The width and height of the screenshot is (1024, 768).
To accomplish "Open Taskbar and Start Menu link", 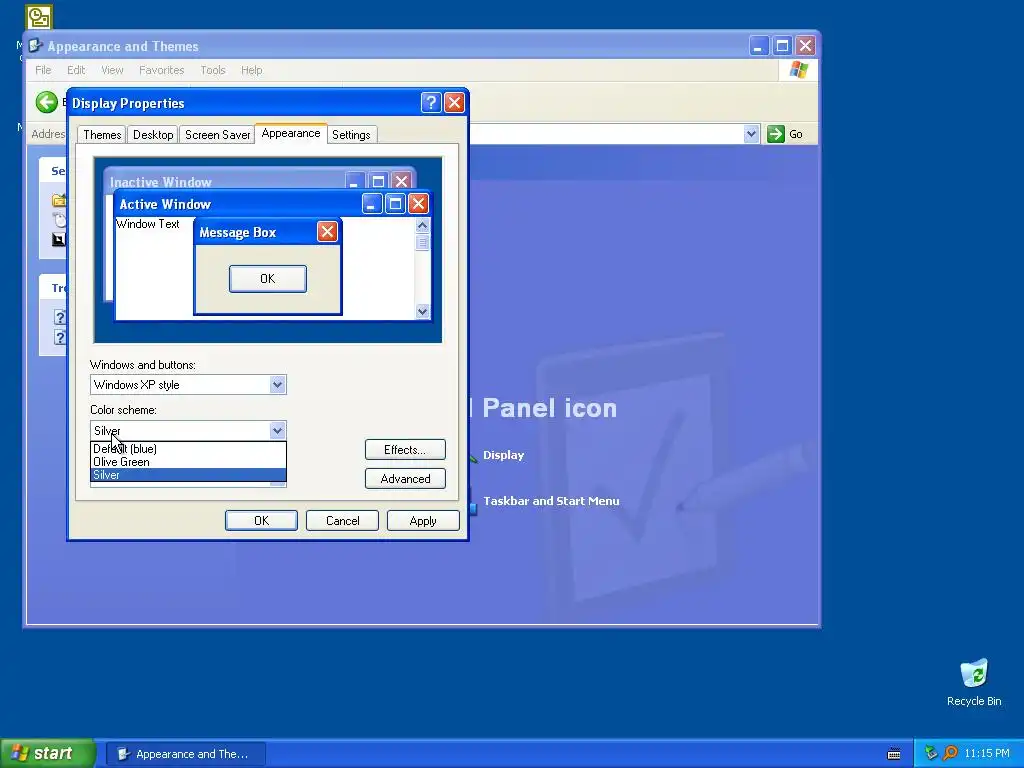I will [x=551, y=501].
